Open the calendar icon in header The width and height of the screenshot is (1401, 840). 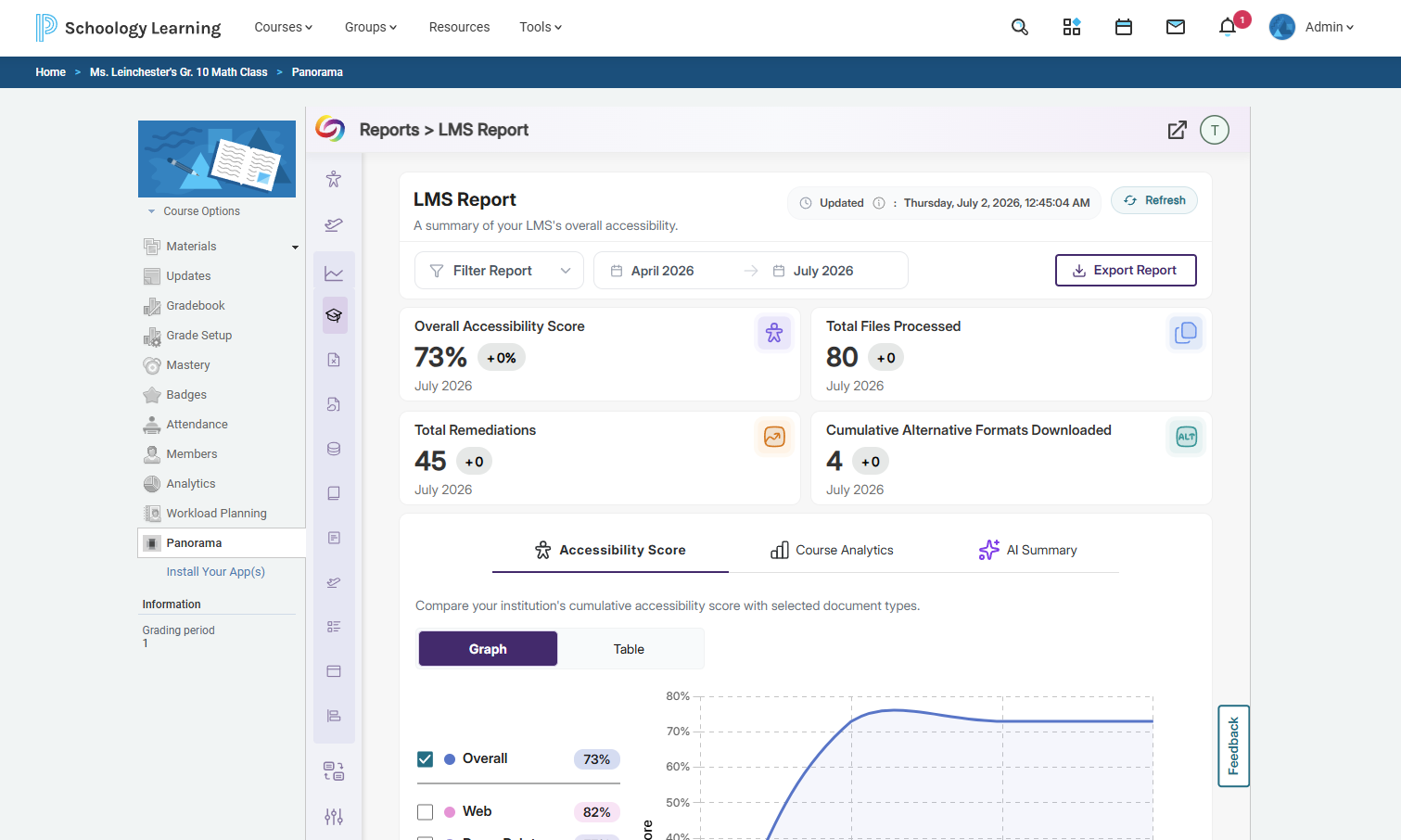(x=1123, y=27)
